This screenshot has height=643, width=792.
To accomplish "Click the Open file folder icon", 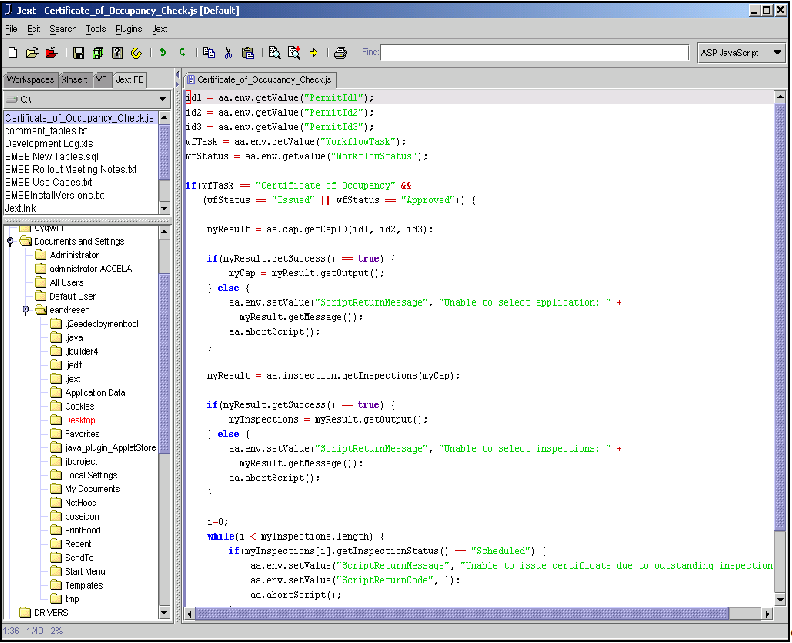I will pos(31,53).
